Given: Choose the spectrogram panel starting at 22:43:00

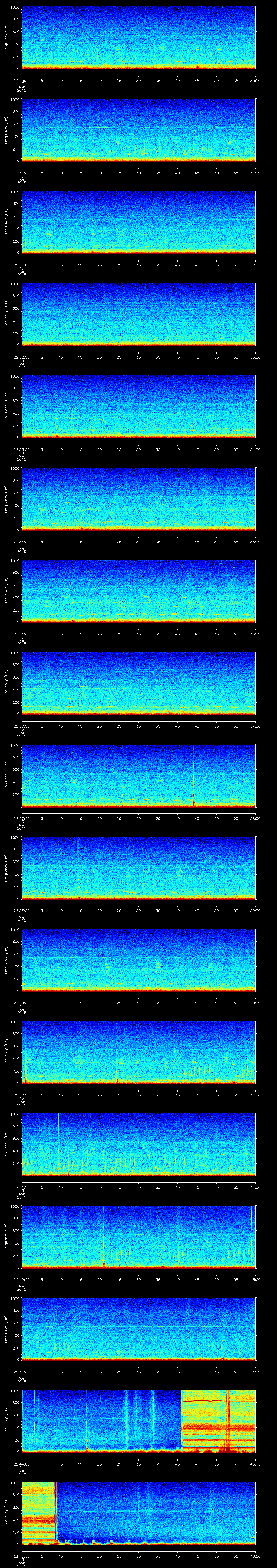Looking at the screenshot, I should tap(139, 1329).
